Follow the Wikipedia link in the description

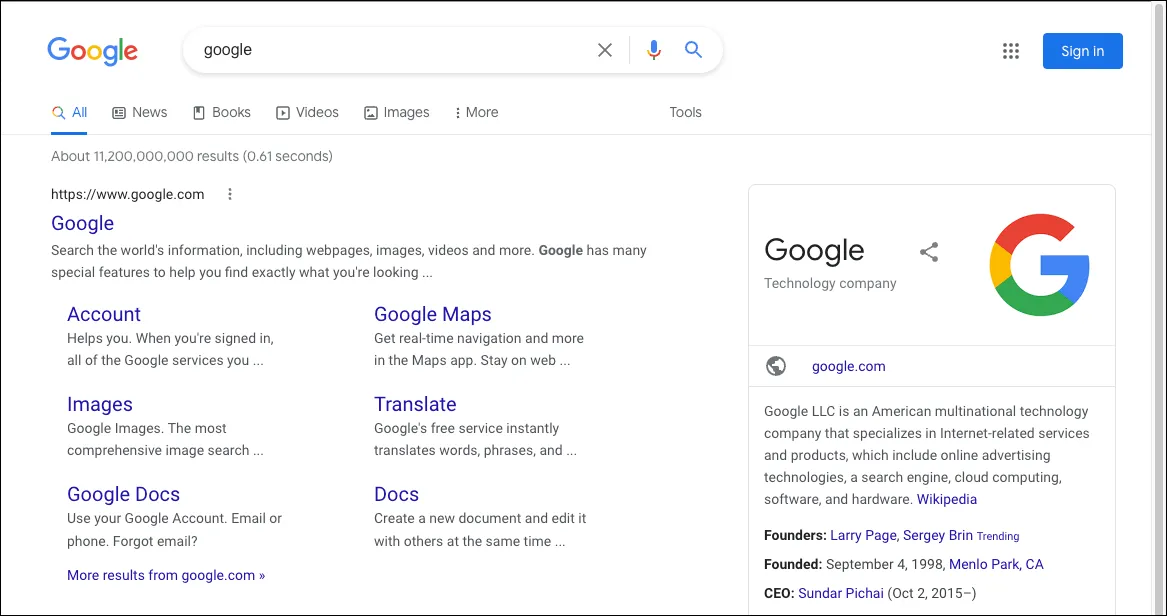(x=946, y=499)
